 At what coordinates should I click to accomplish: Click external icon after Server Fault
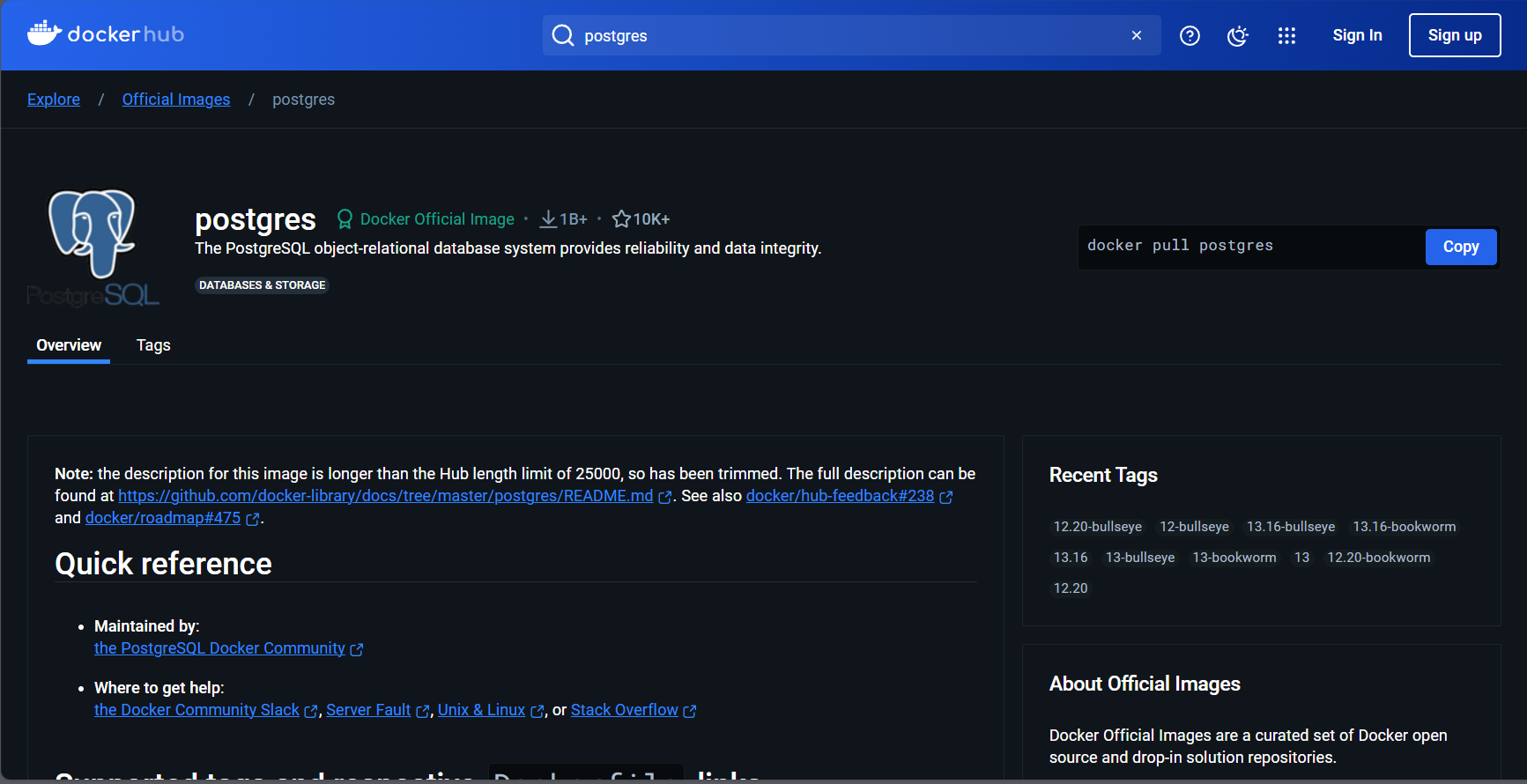coord(423,711)
